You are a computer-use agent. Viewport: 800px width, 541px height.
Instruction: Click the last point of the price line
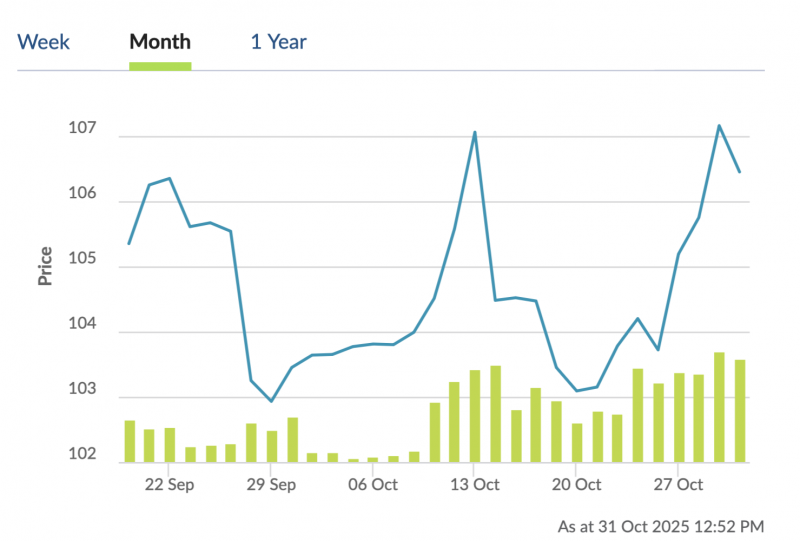[x=739, y=172]
